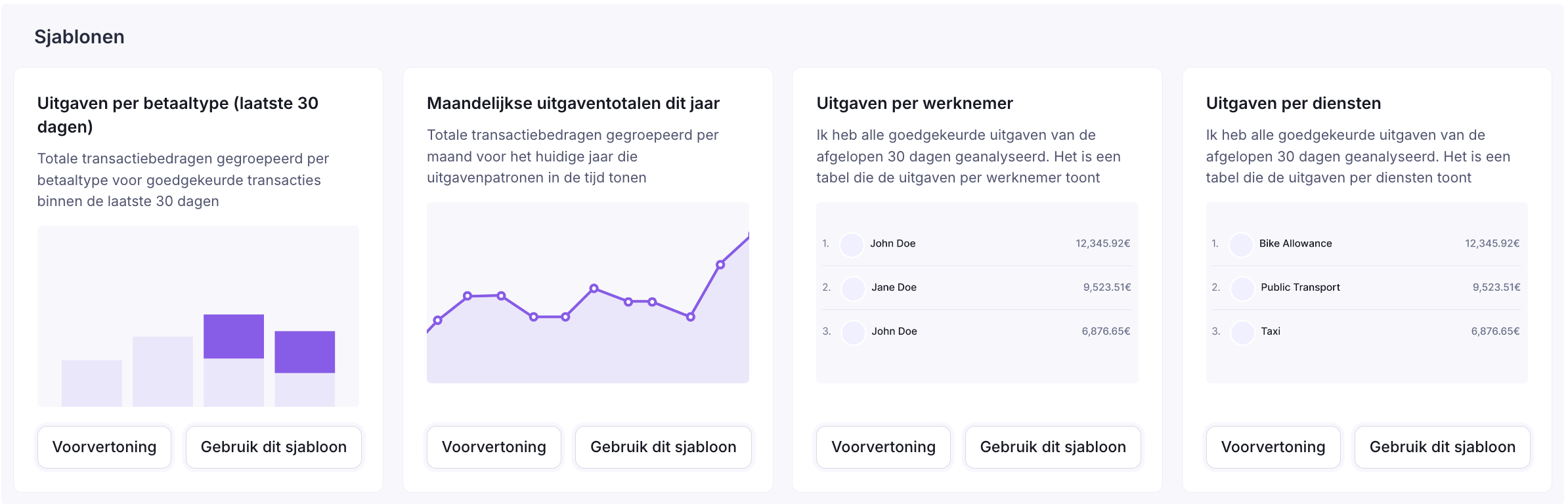1568x504 pixels.
Task: Open Voorvertoning for Uitgaven per betaaltype
Action: point(104,447)
